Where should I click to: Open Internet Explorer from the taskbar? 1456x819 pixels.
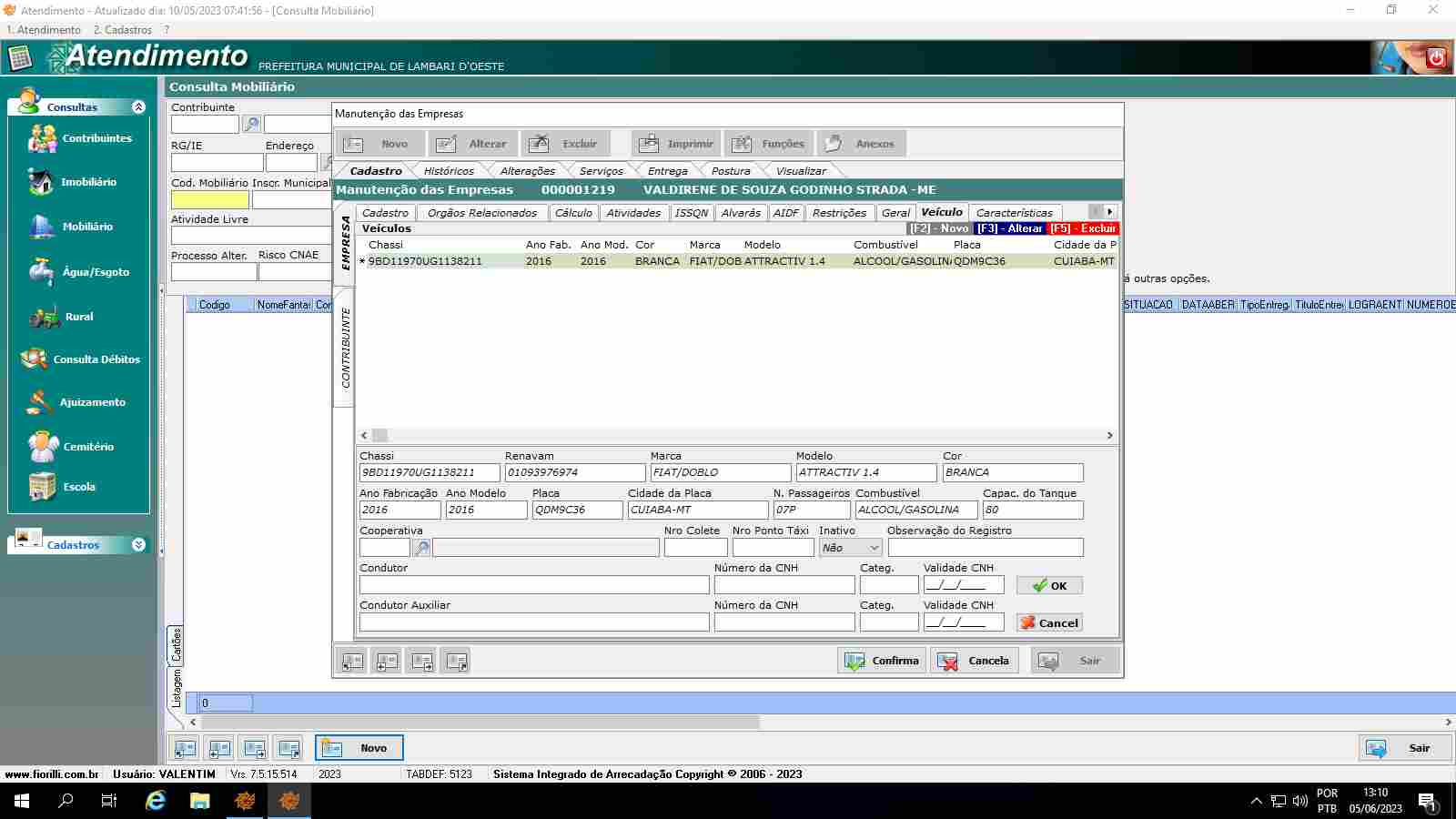pos(156,801)
